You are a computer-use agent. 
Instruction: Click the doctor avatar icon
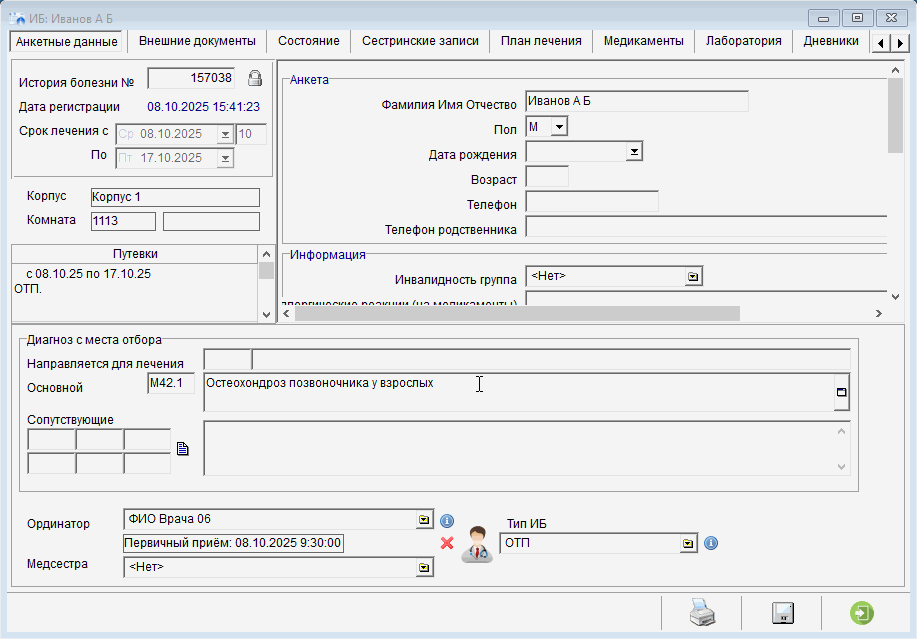[x=476, y=545]
